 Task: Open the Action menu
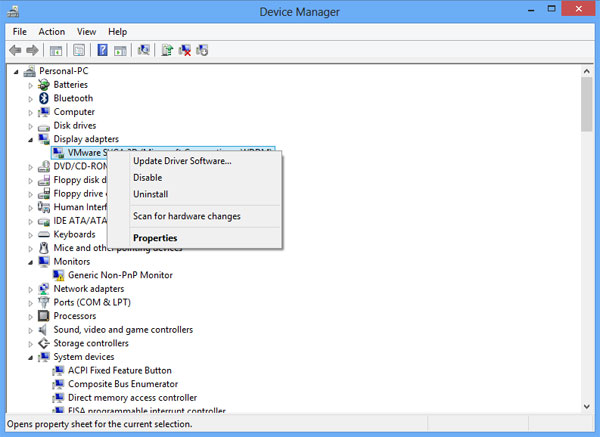point(51,32)
